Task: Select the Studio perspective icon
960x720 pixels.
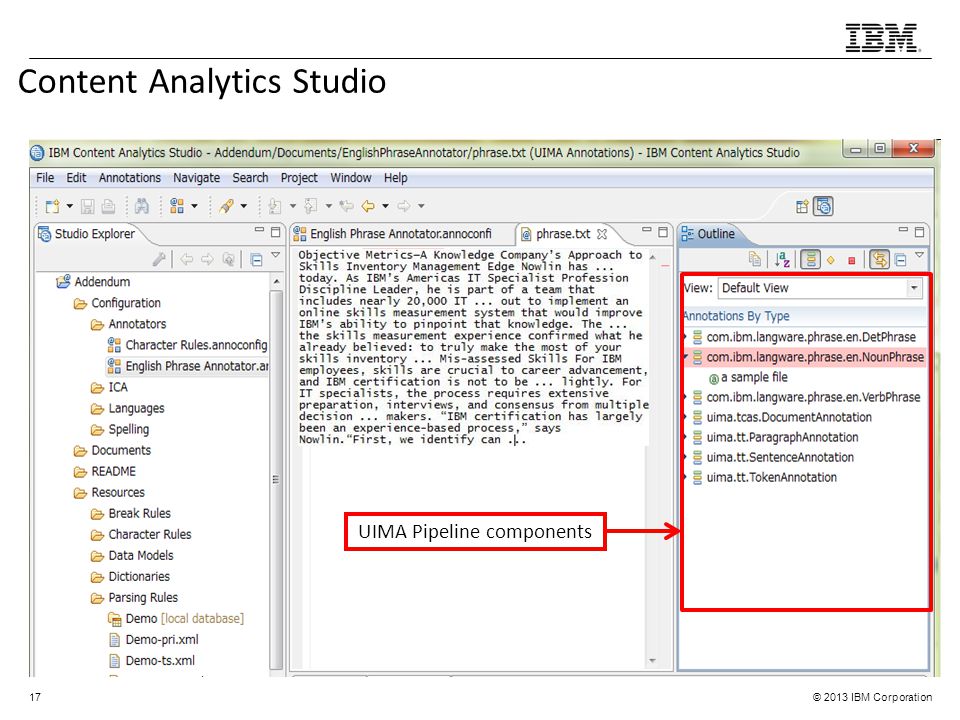Action: (823, 207)
